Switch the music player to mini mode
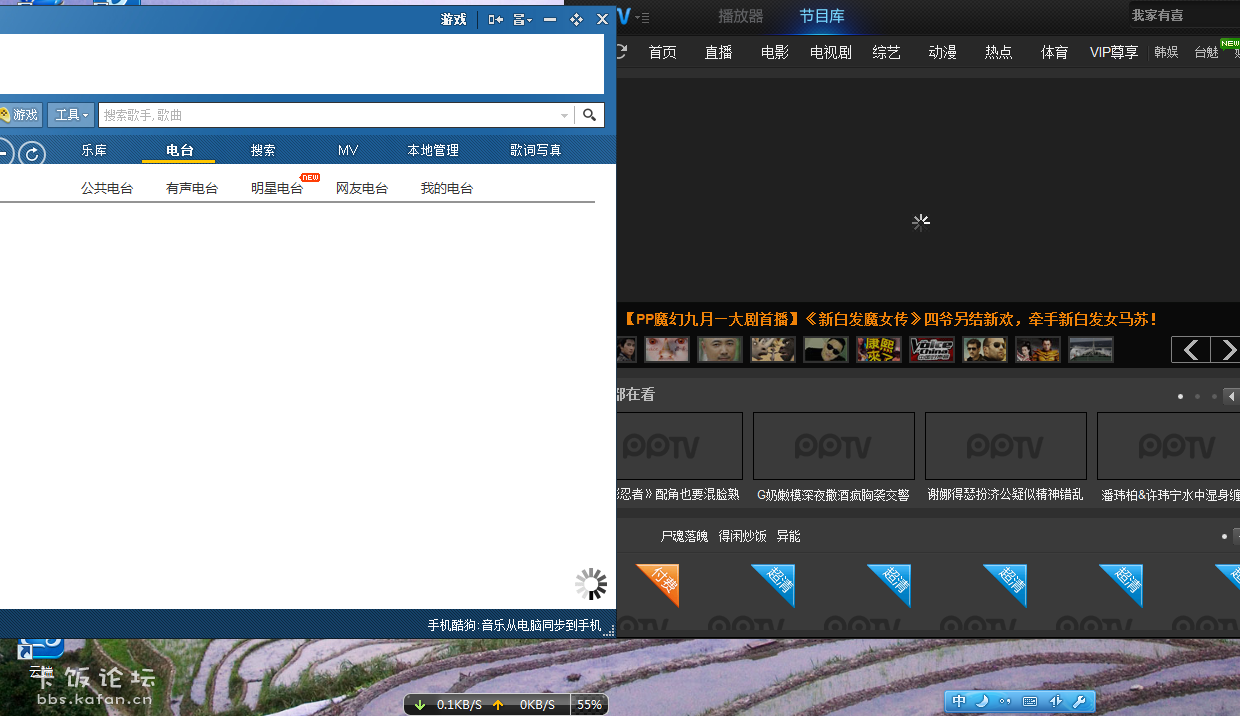This screenshot has width=1240, height=716. (x=496, y=19)
